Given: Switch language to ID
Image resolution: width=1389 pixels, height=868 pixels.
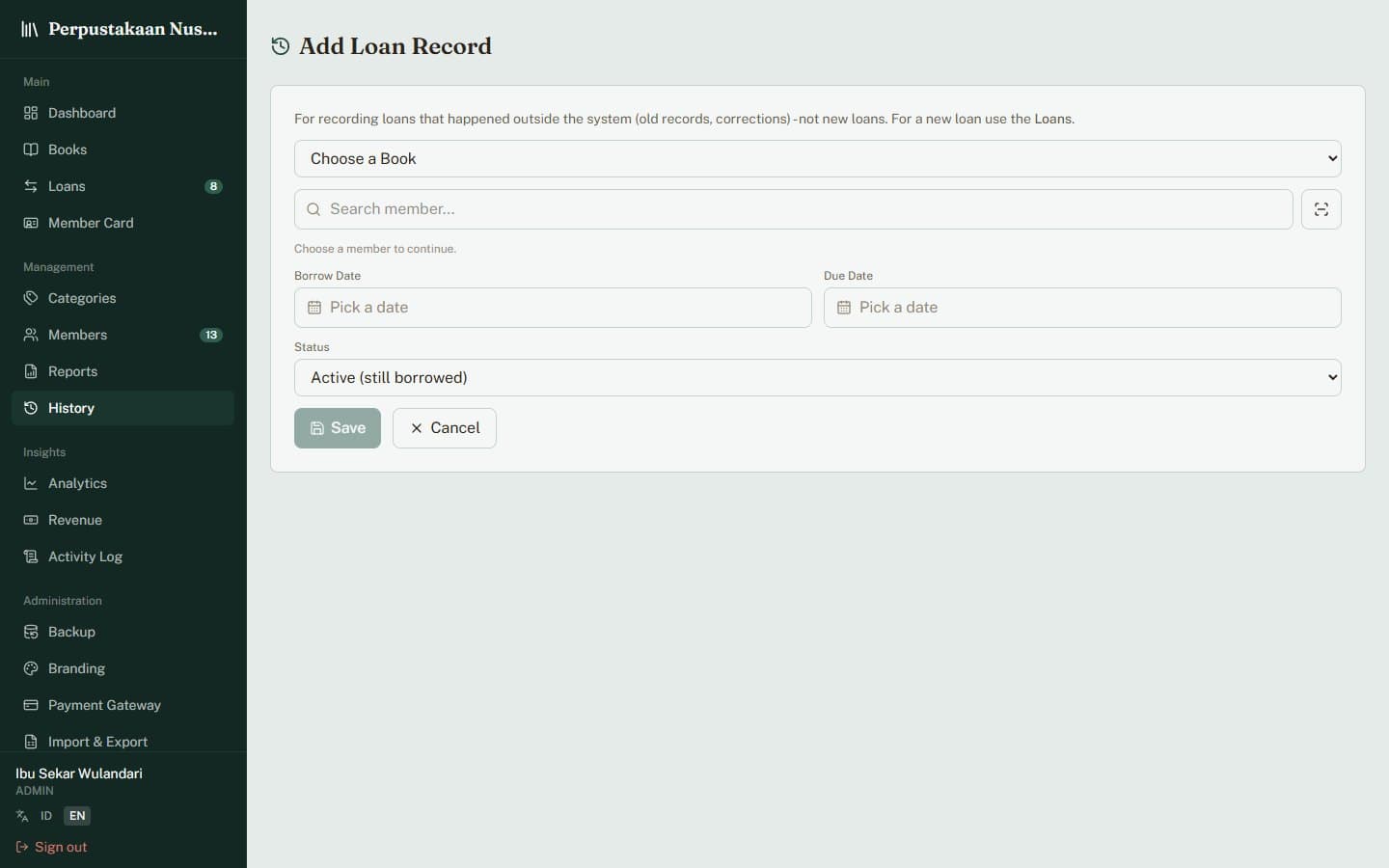Looking at the screenshot, I should pyautogui.click(x=45, y=816).
